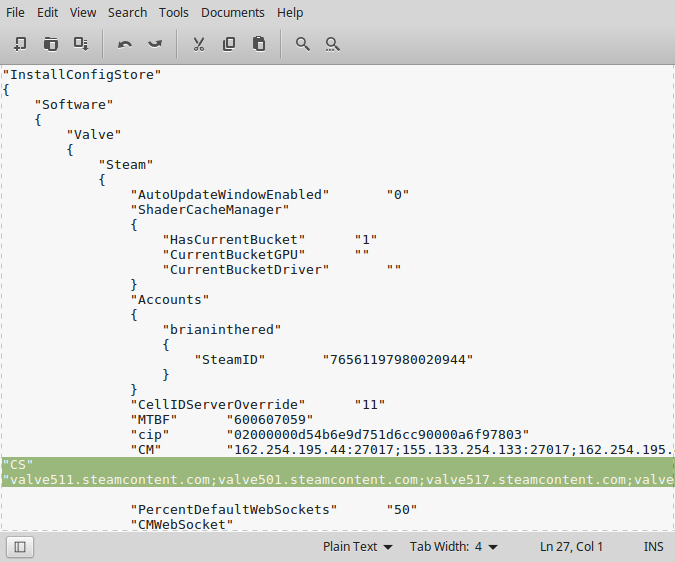The width and height of the screenshot is (675, 562).
Task: Click the "AutoUpdateWindowEnabled" key
Action: pos(230,195)
